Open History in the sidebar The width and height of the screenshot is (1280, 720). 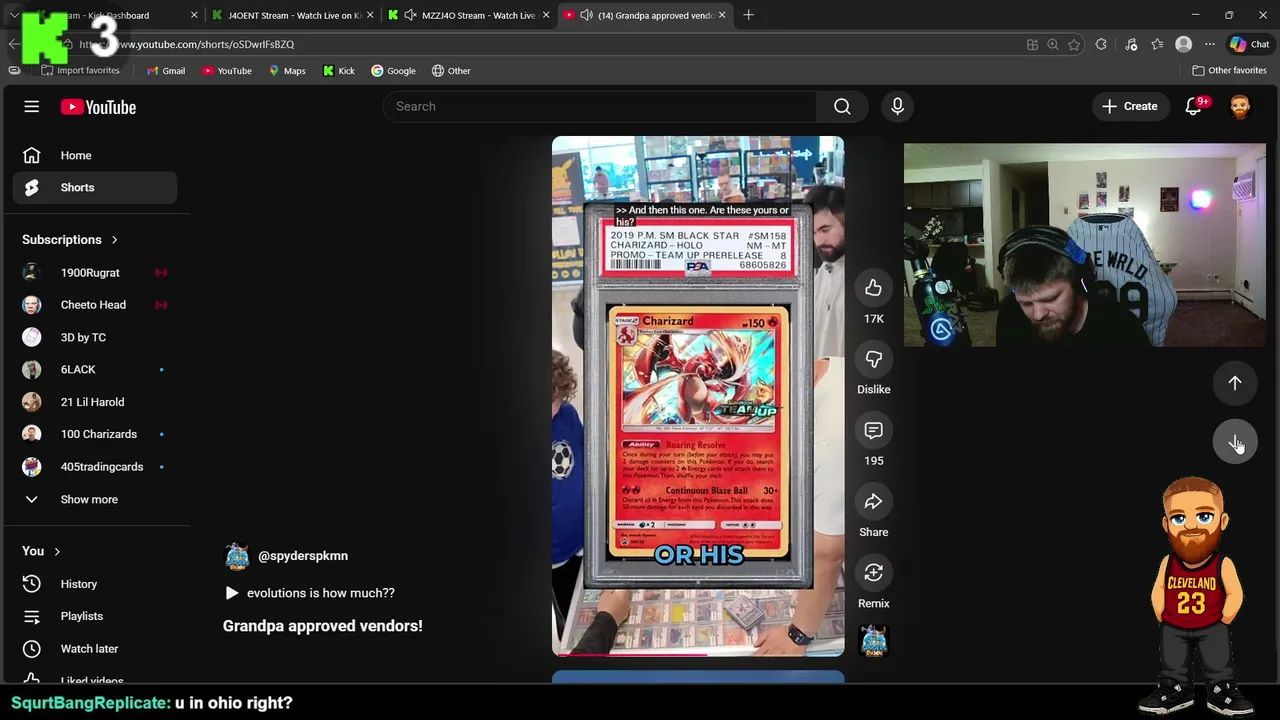pyautogui.click(x=95, y=584)
